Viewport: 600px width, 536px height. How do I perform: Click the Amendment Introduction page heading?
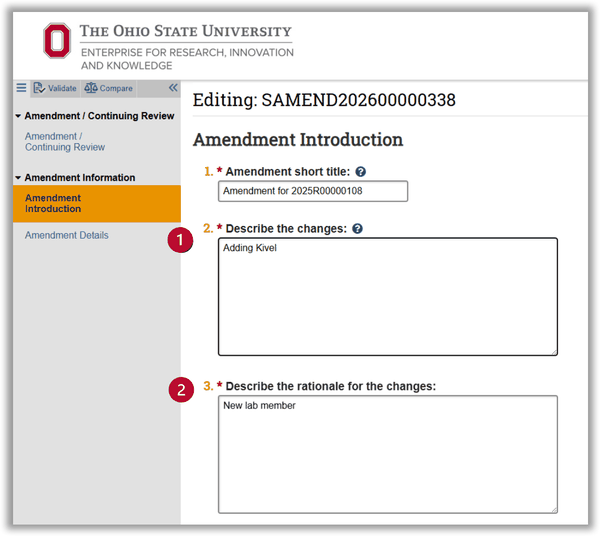[298, 140]
